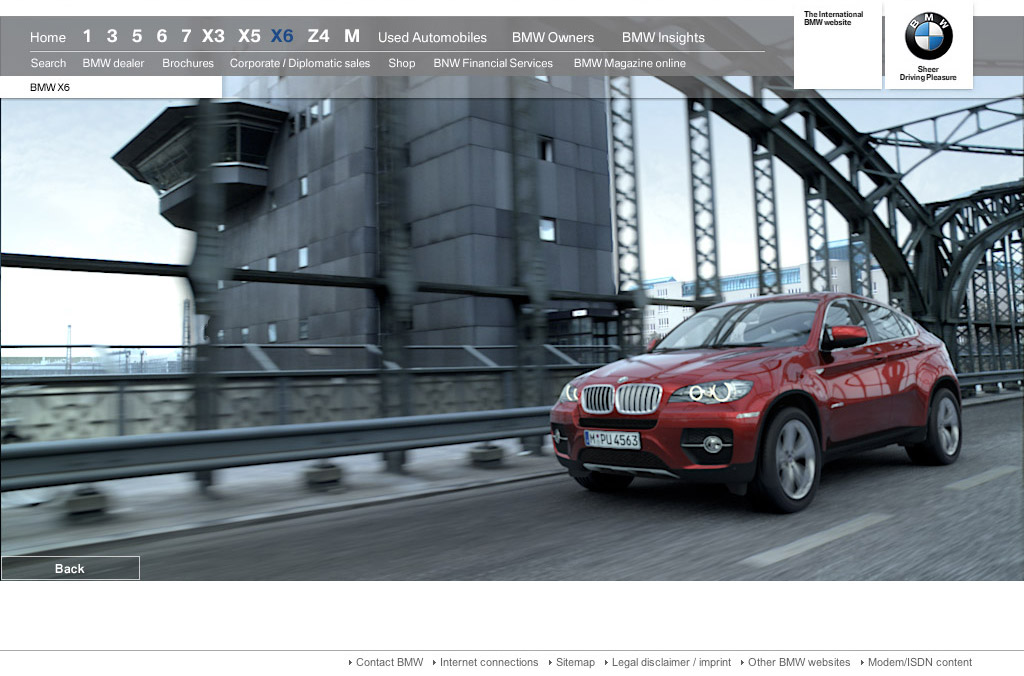Open the 1 Series model page
This screenshot has height=676, width=1024.
click(87, 36)
